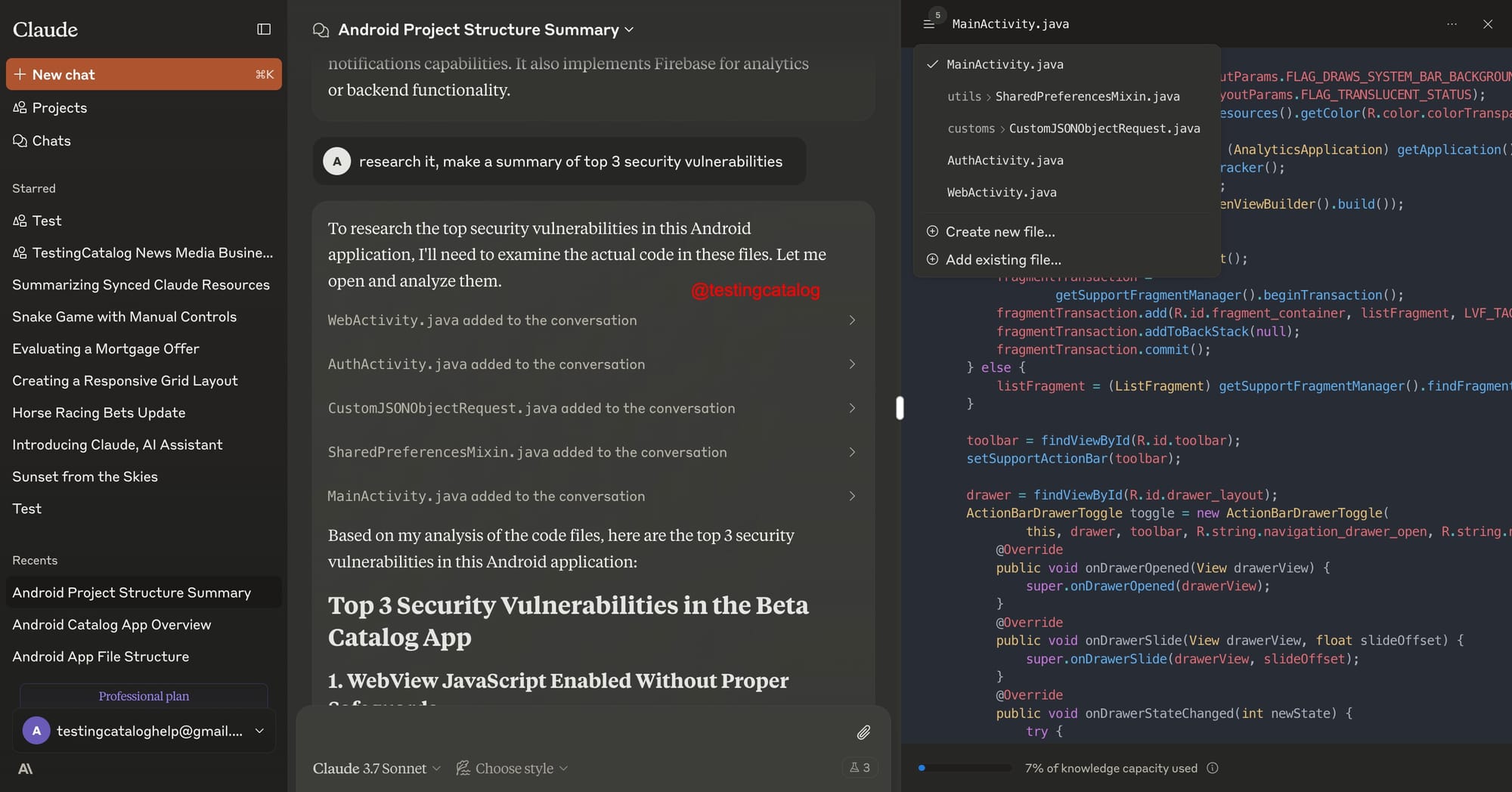Expand the account menu chevron
The width and height of the screenshot is (1512, 792).
coord(259,731)
